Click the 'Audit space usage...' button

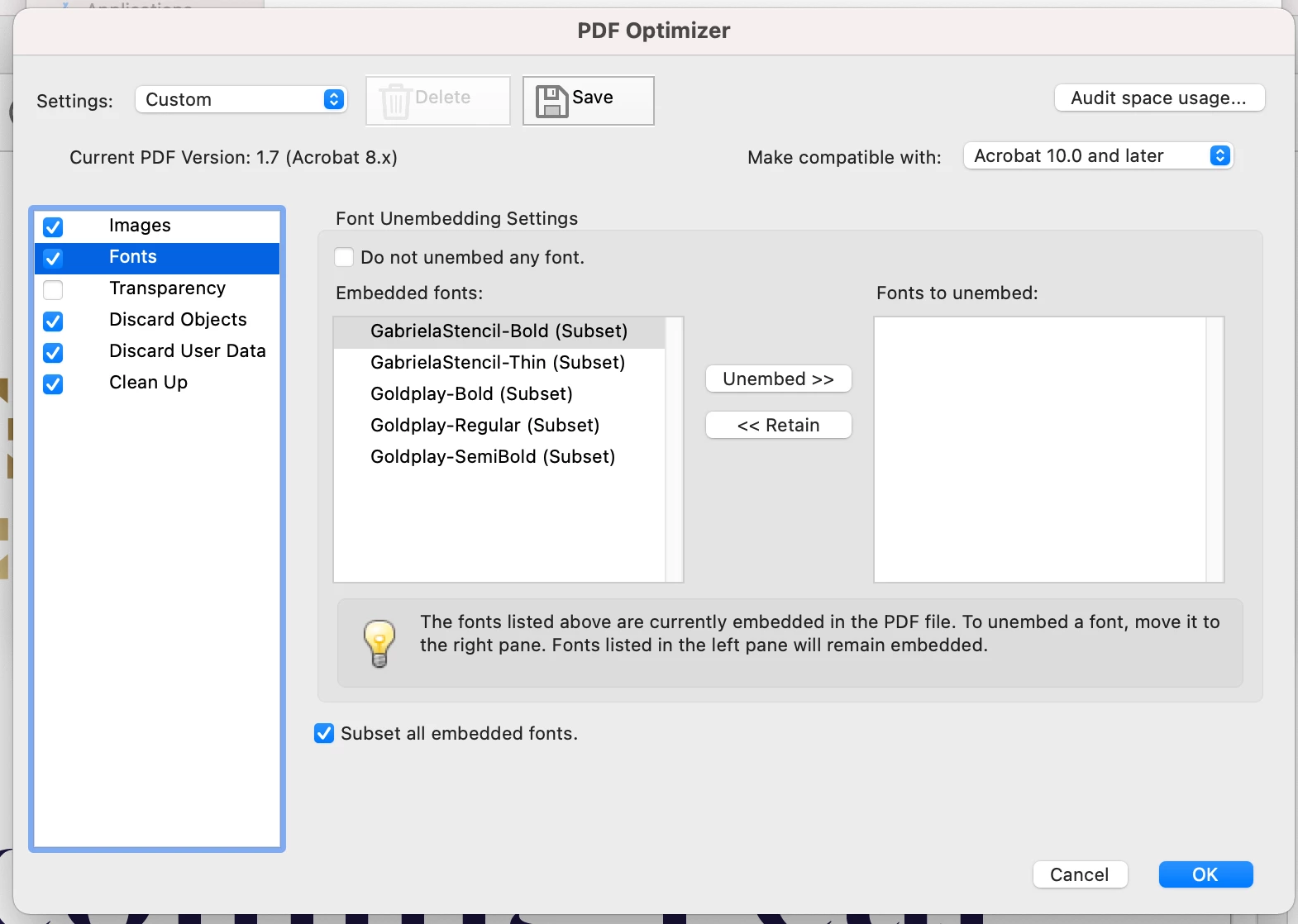click(x=1159, y=98)
